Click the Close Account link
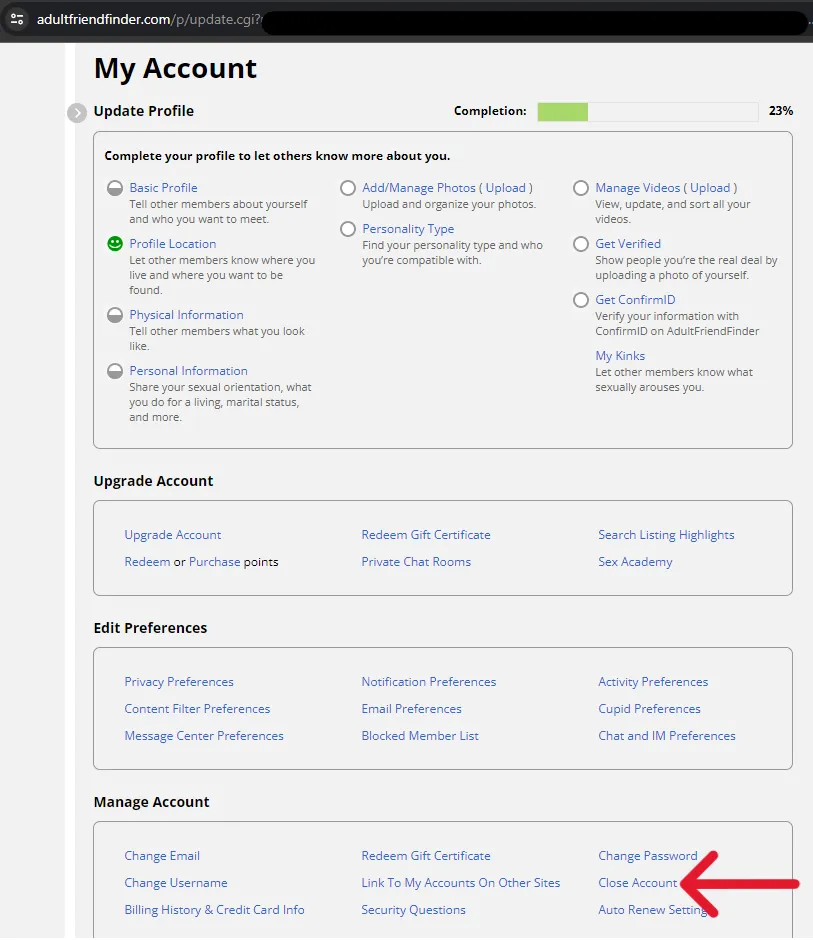This screenshot has width=813, height=940. pos(637,882)
